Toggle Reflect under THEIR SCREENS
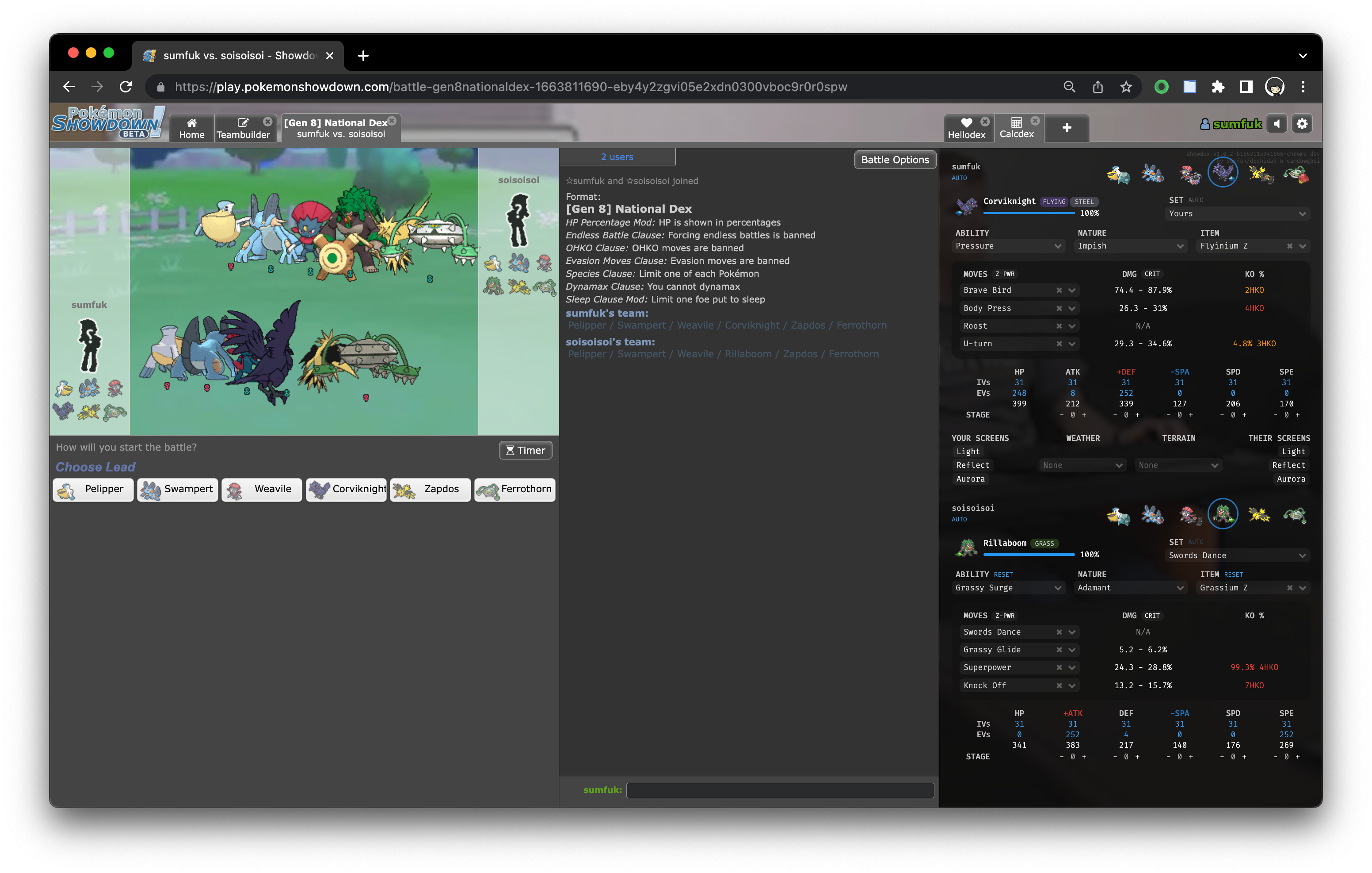 (x=1289, y=465)
